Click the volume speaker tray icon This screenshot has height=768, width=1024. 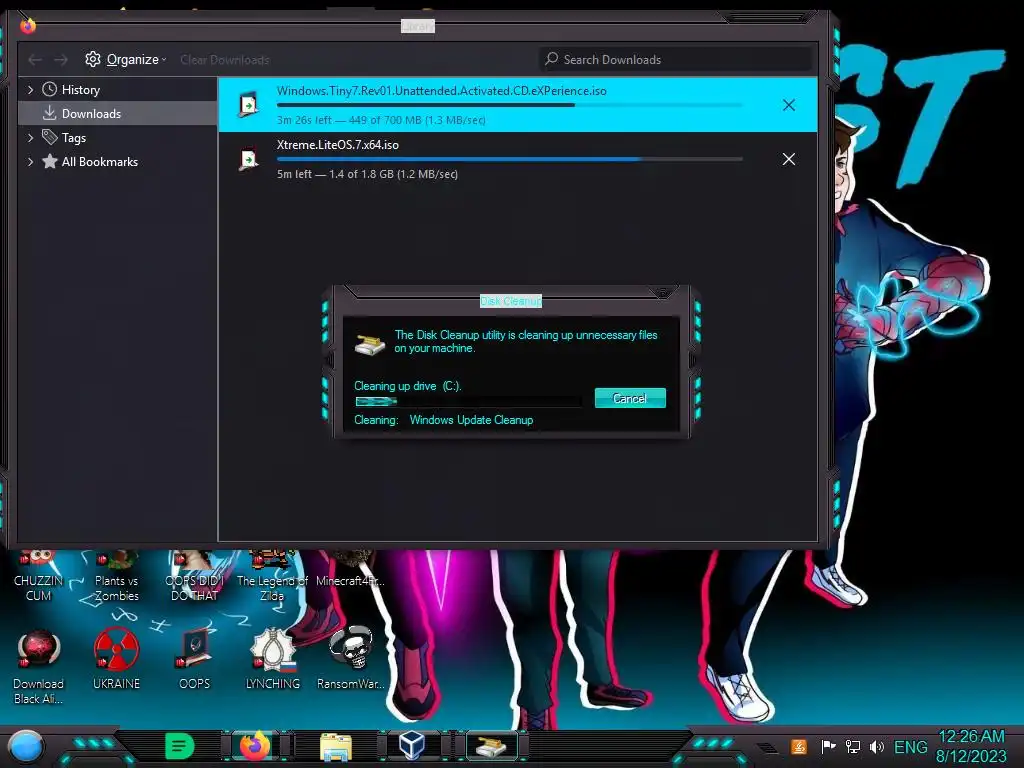coord(876,746)
